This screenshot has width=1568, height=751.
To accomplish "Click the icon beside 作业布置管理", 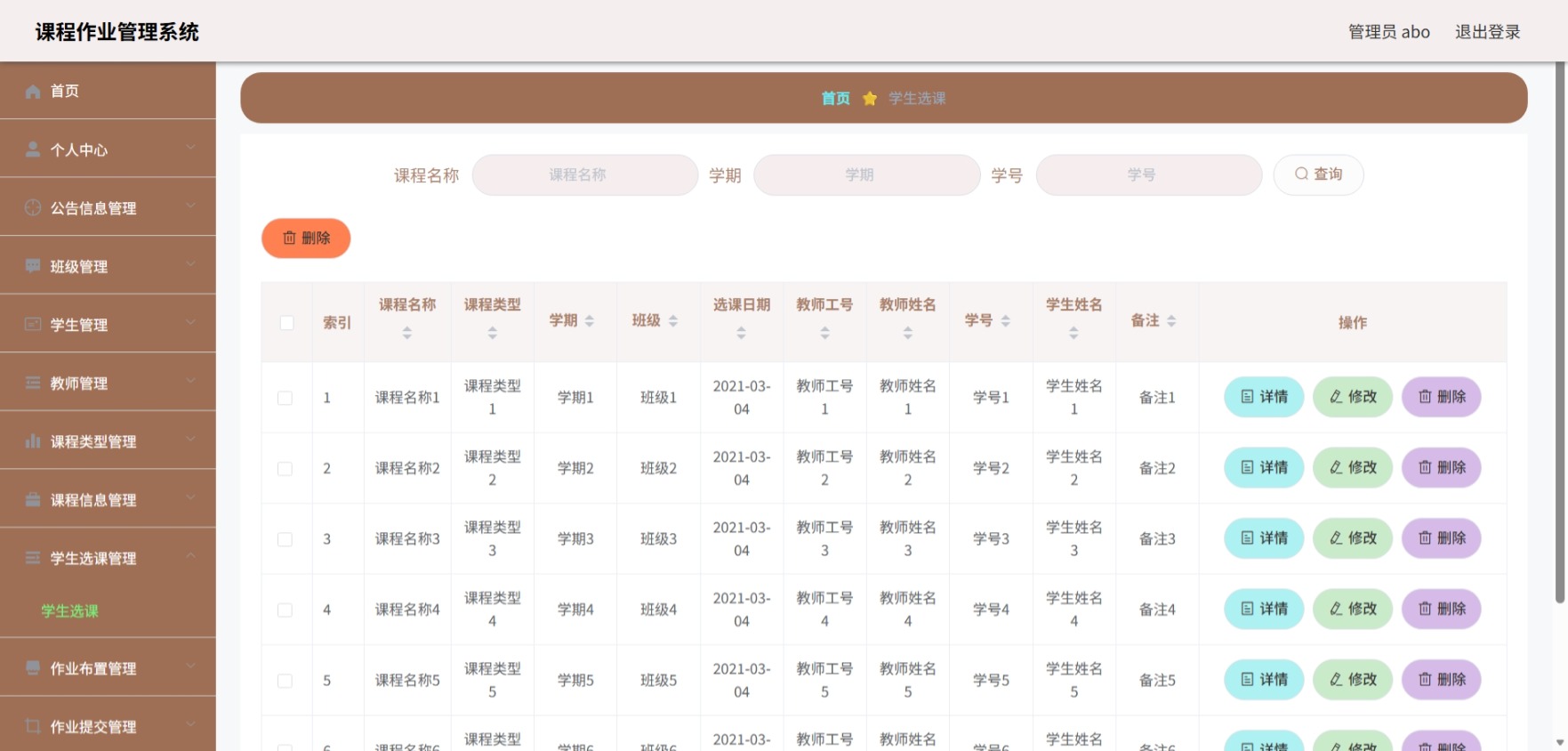I will tap(33, 668).
